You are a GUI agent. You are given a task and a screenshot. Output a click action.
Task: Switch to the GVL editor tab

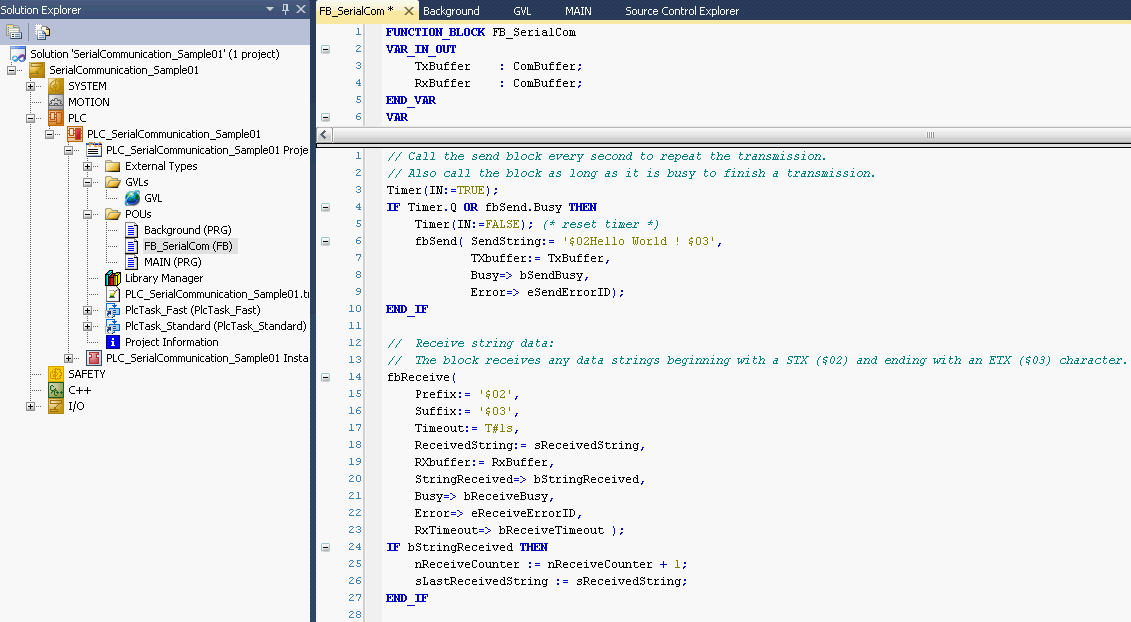(x=522, y=11)
